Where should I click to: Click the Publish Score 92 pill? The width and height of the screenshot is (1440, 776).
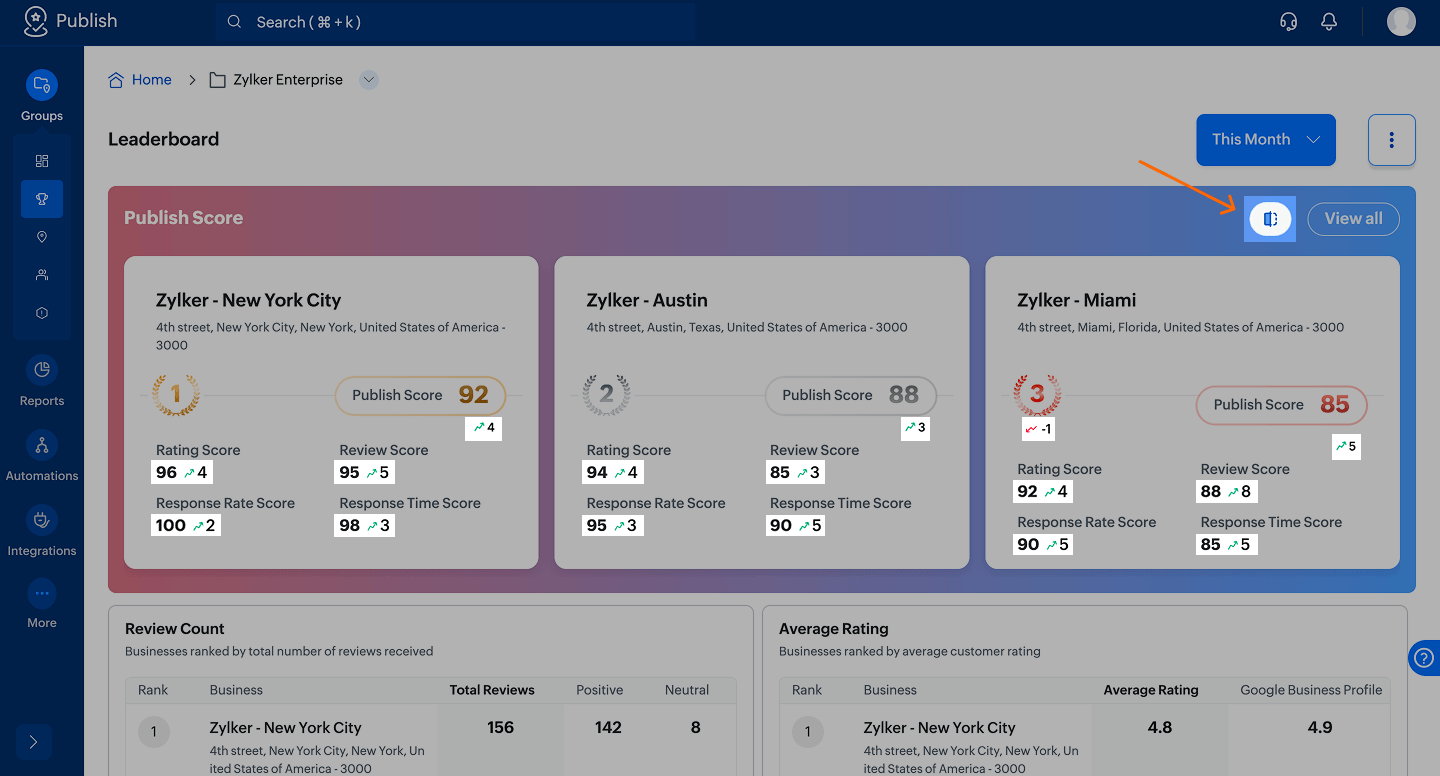coord(420,395)
